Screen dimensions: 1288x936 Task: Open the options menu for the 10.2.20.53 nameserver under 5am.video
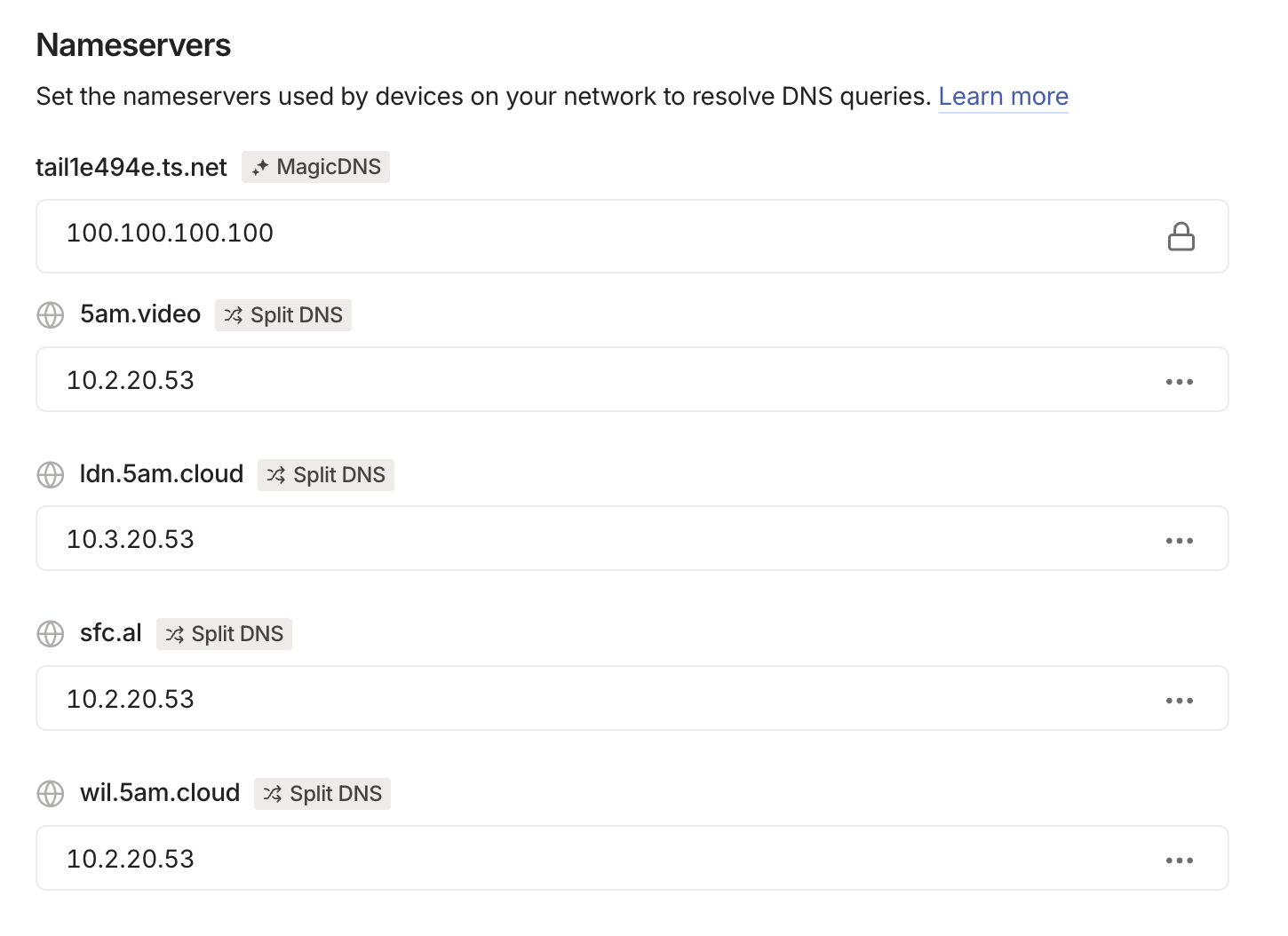click(x=1180, y=380)
